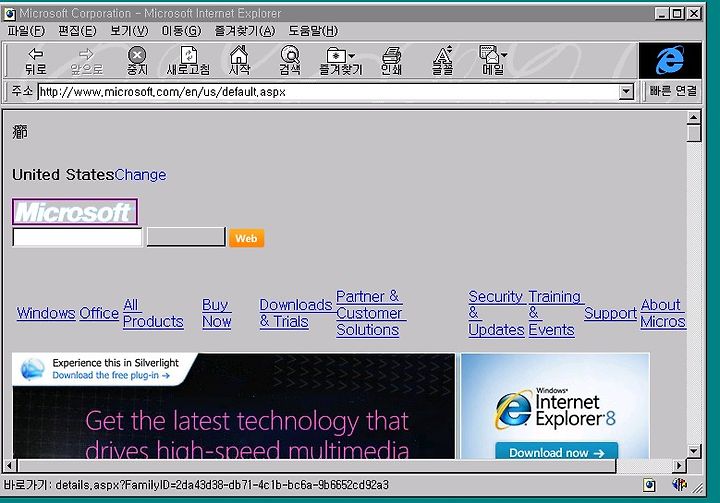Go back with the 뒤로 toolbar button
The image size is (720, 503).
35,61
